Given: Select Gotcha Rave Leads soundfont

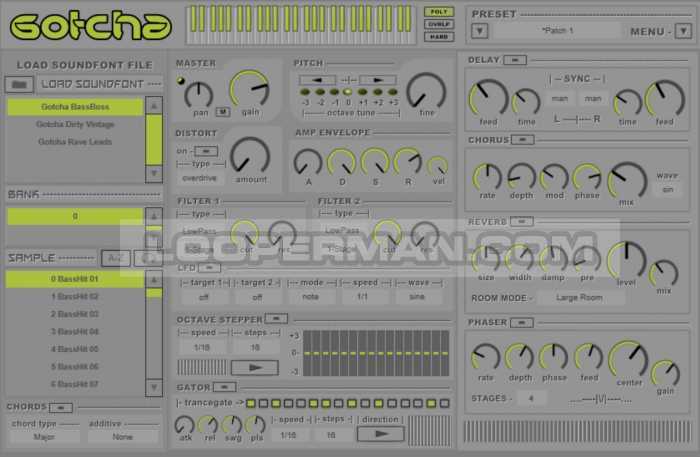Looking at the screenshot, I should tap(75, 141).
